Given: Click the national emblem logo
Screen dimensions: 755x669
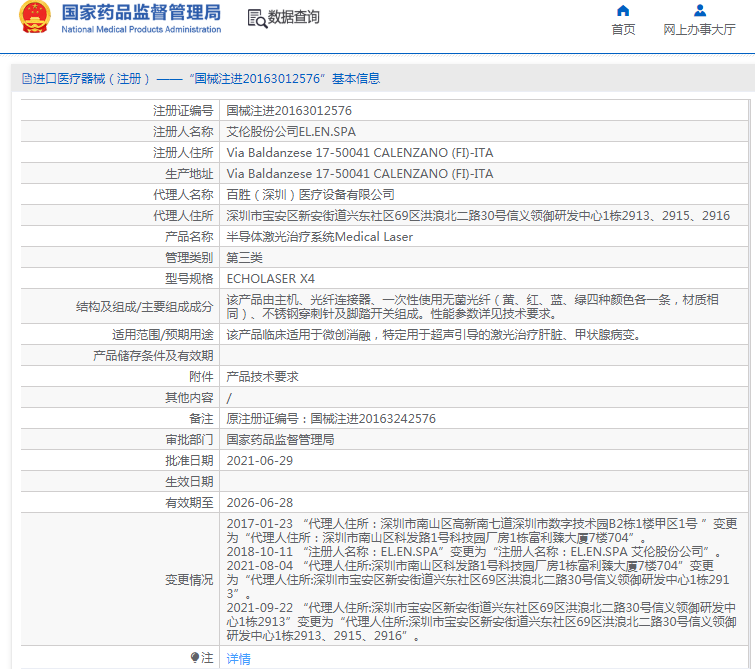Looking at the screenshot, I should coord(35,17).
